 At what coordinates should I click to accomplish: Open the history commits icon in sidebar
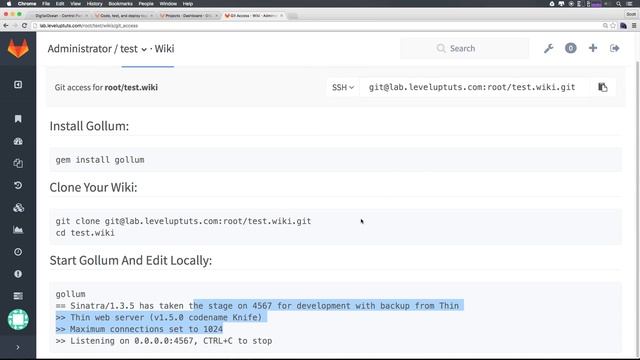18,185
